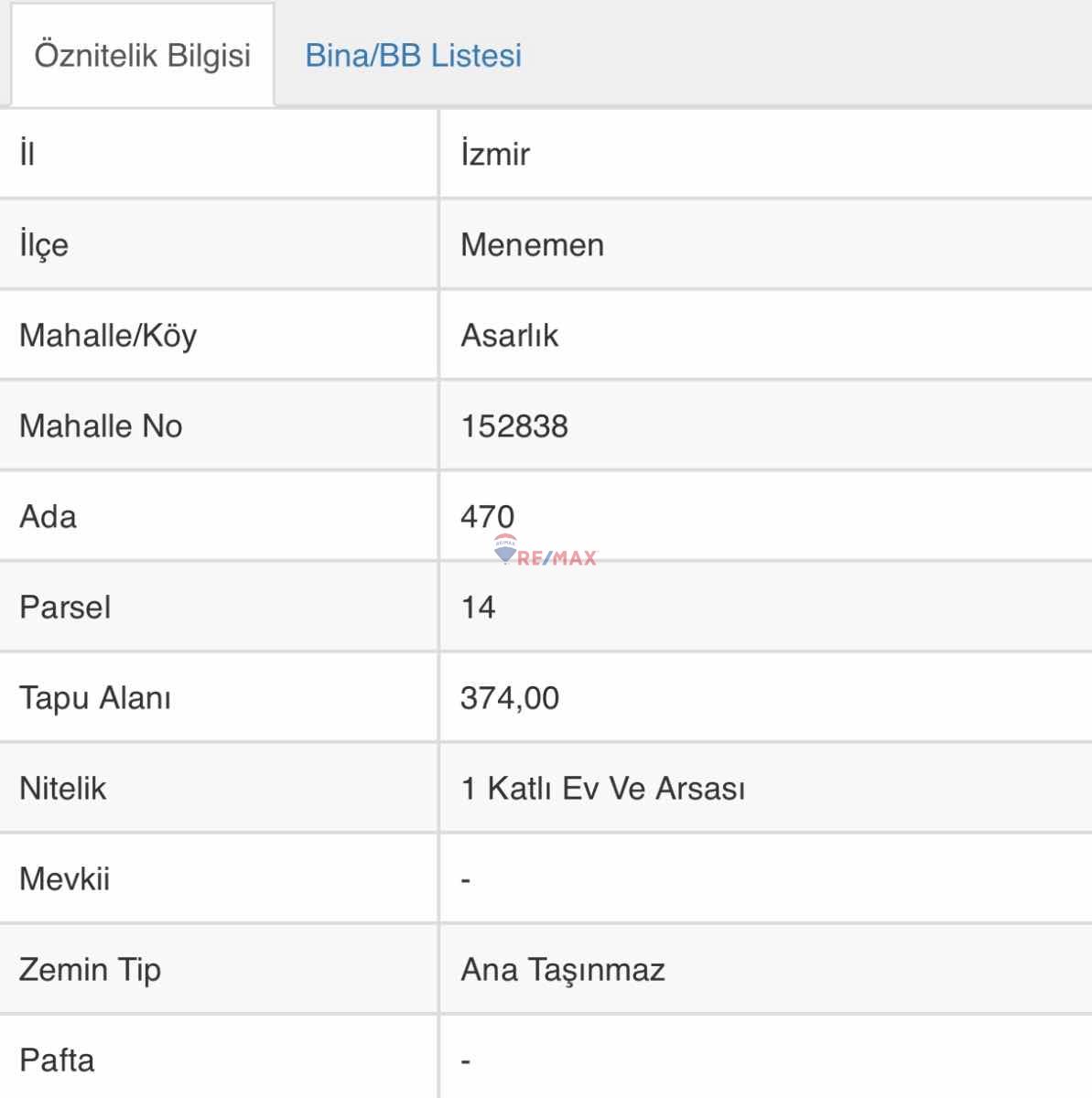This screenshot has height=1098, width=1092.
Task: Click the Parsel value 14
Action: click(477, 607)
